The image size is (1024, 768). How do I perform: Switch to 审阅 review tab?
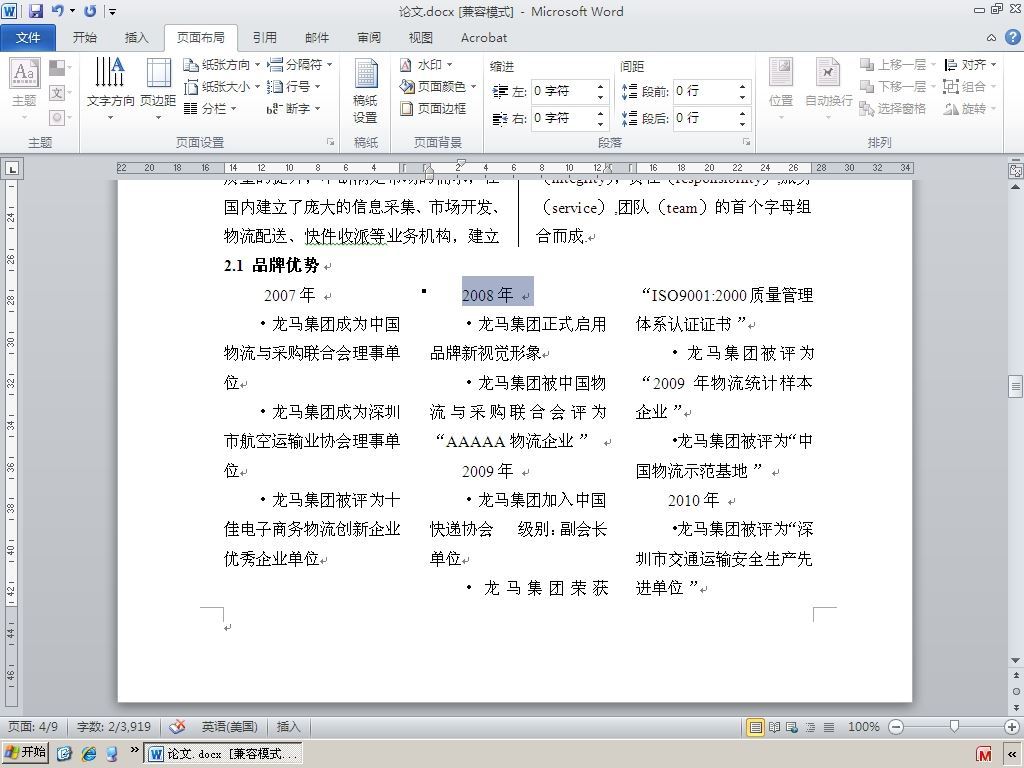(x=368, y=38)
